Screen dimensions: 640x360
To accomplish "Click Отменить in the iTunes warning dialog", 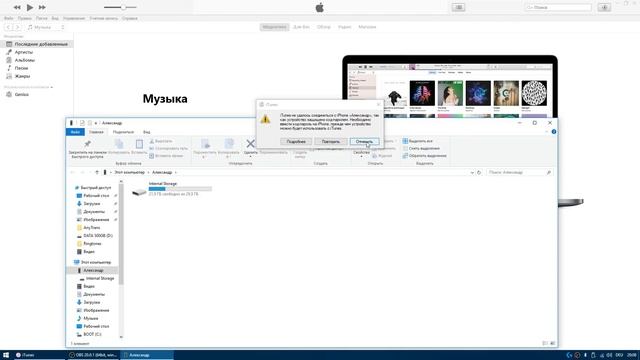I will [x=364, y=142].
